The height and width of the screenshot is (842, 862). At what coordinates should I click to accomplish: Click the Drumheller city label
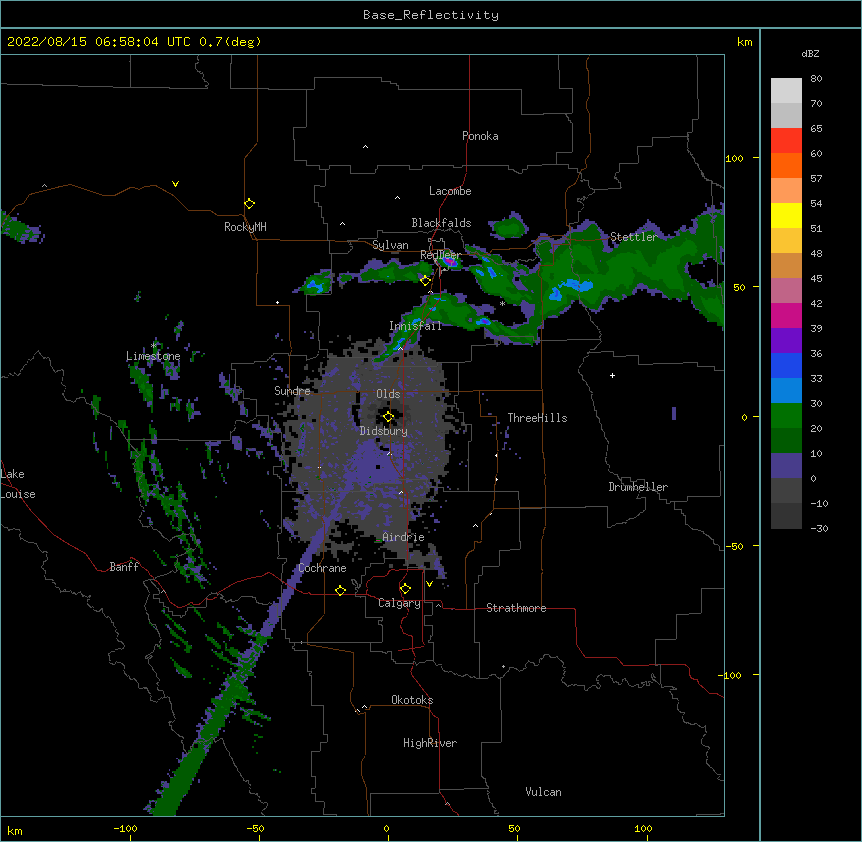(638, 487)
